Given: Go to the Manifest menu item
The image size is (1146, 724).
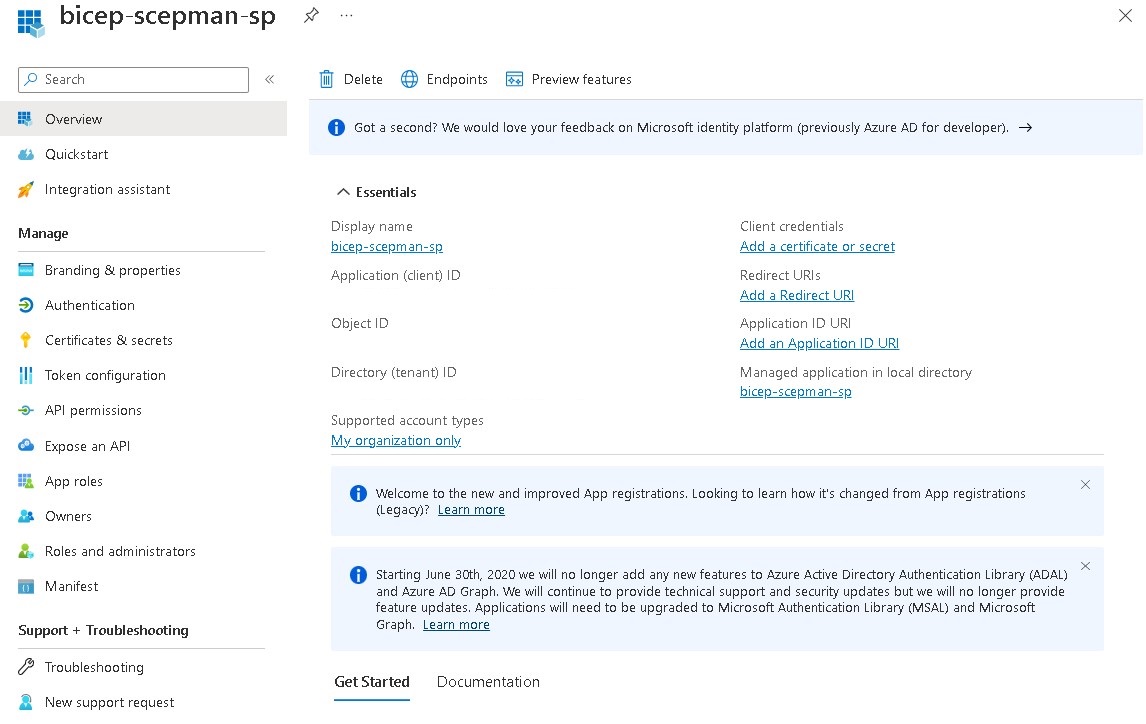Looking at the screenshot, I should (71, 586).
